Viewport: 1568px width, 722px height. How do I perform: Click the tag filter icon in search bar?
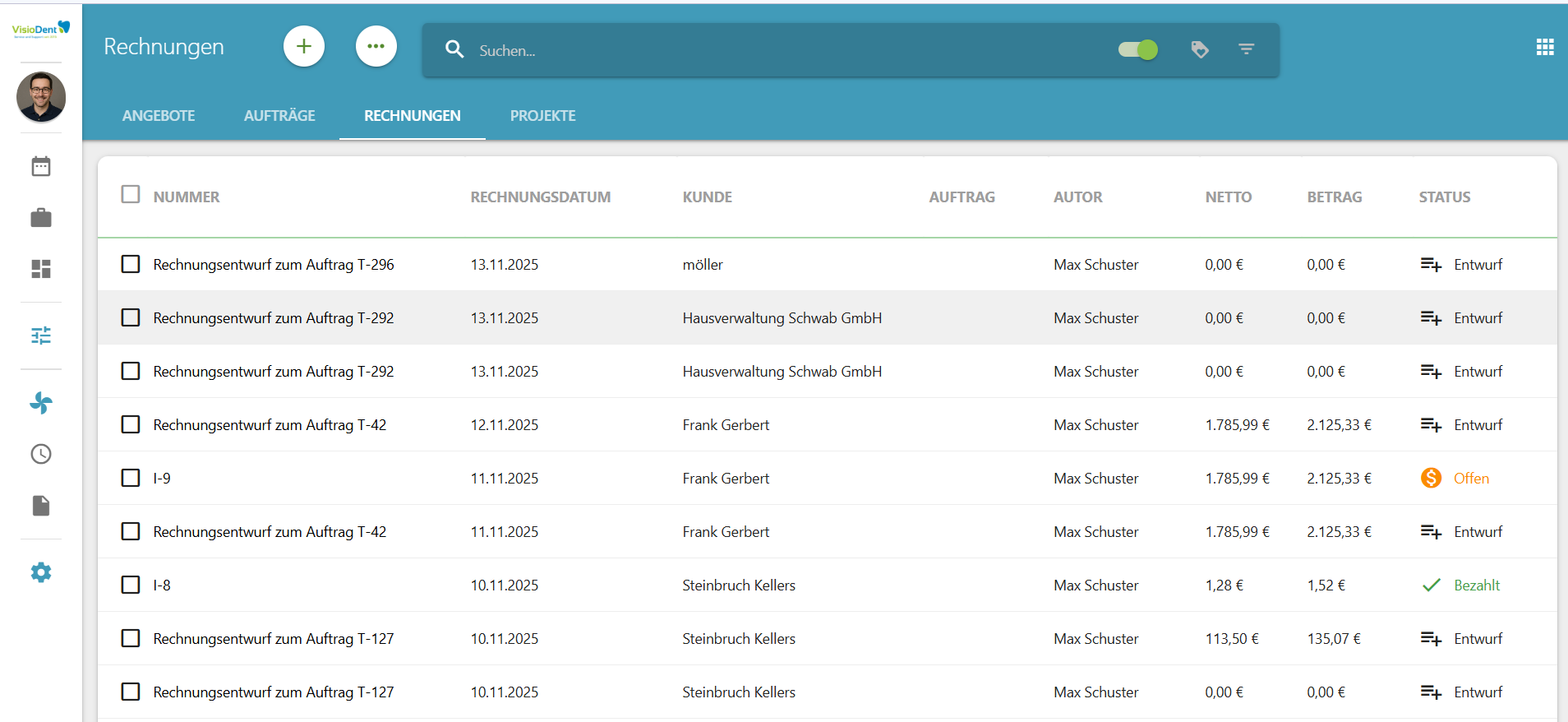[x=1200, y=50]
